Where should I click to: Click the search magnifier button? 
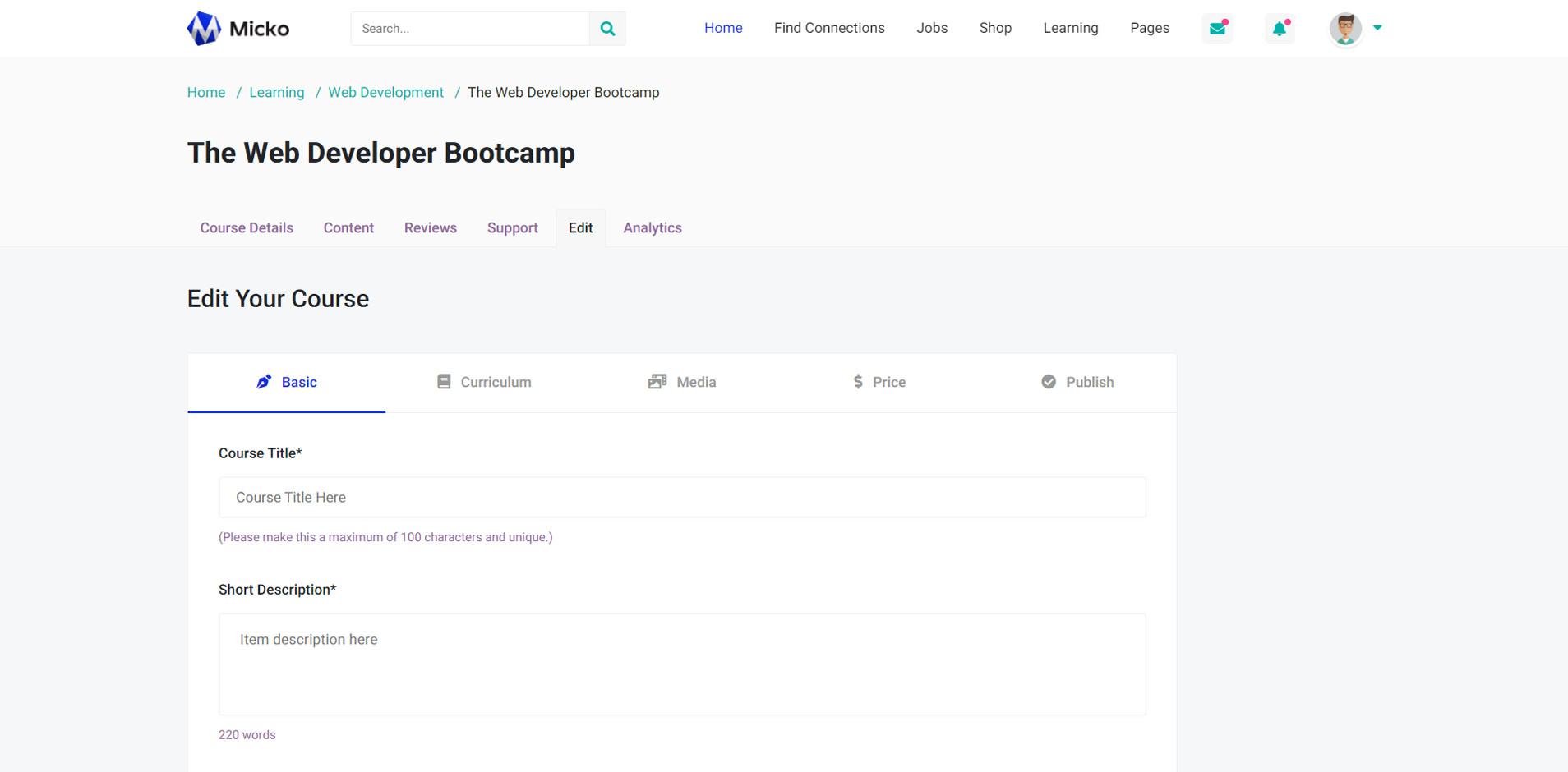tap(607, 29)
